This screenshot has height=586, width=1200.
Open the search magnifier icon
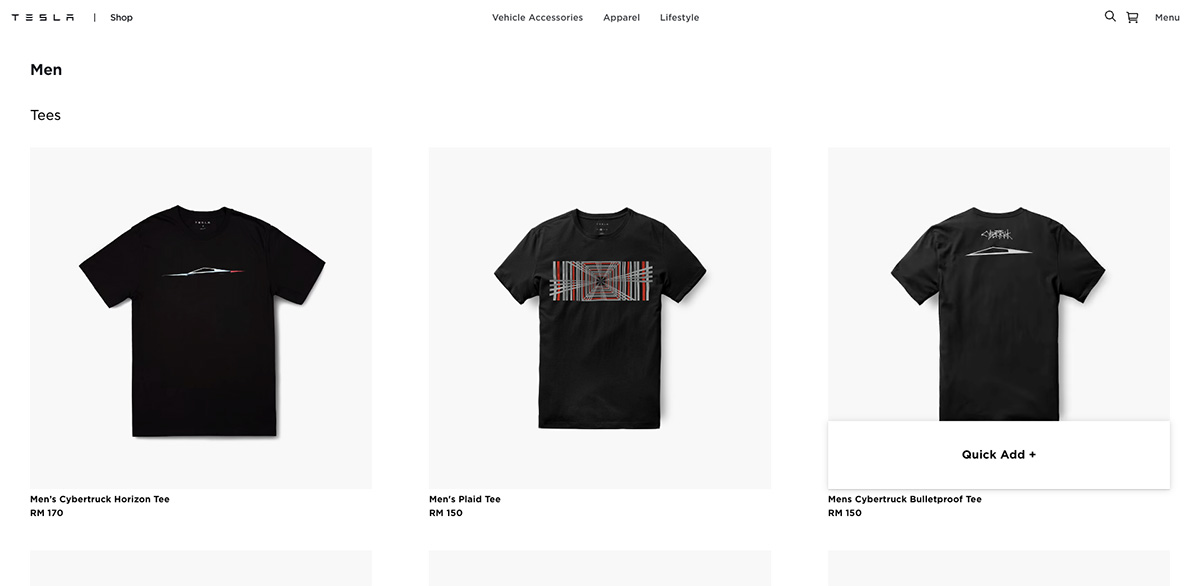pos(1110,16)
